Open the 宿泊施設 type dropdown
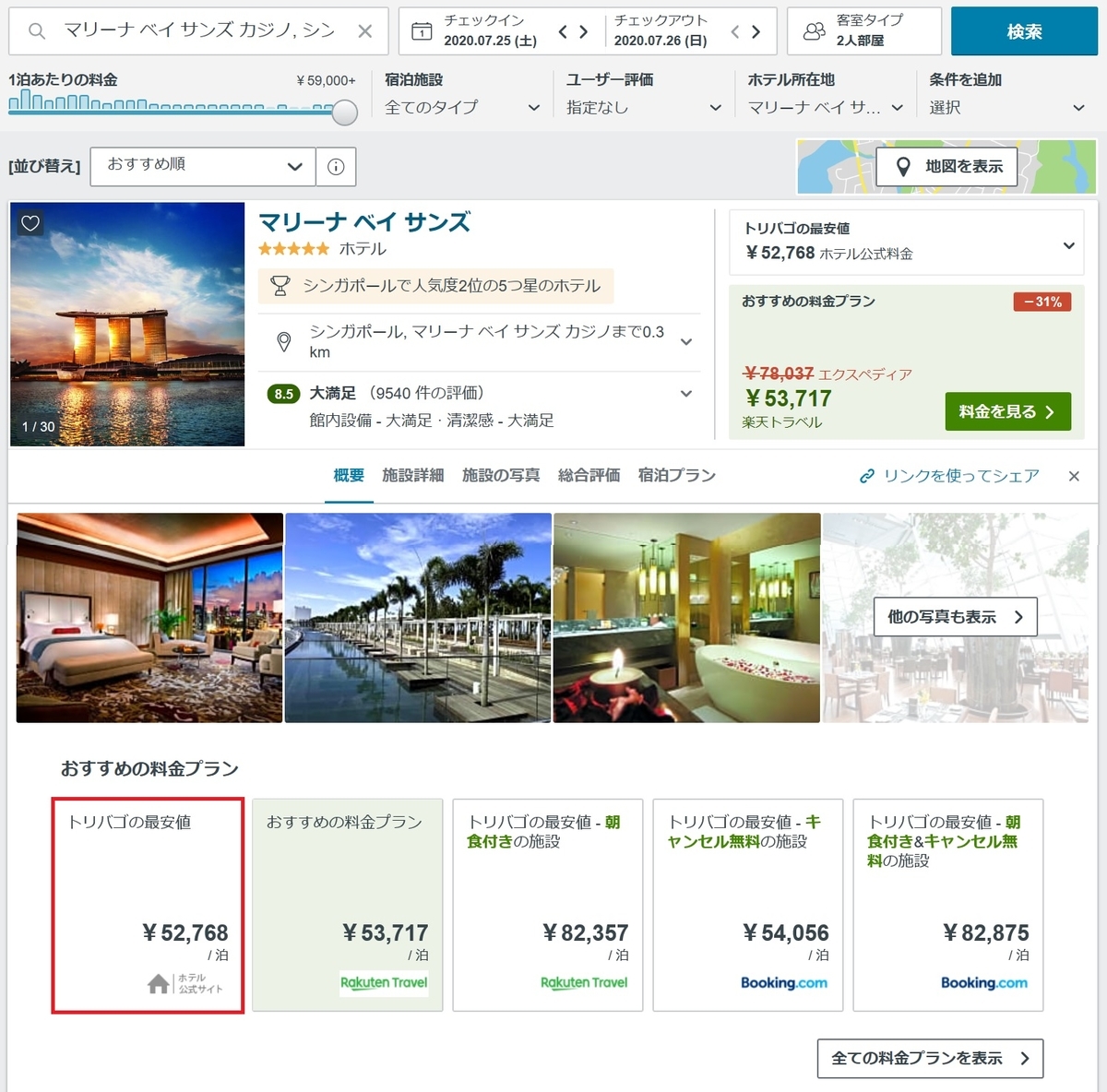The width and height of the screenshot is (1107, 1092). tap(462, 108)
